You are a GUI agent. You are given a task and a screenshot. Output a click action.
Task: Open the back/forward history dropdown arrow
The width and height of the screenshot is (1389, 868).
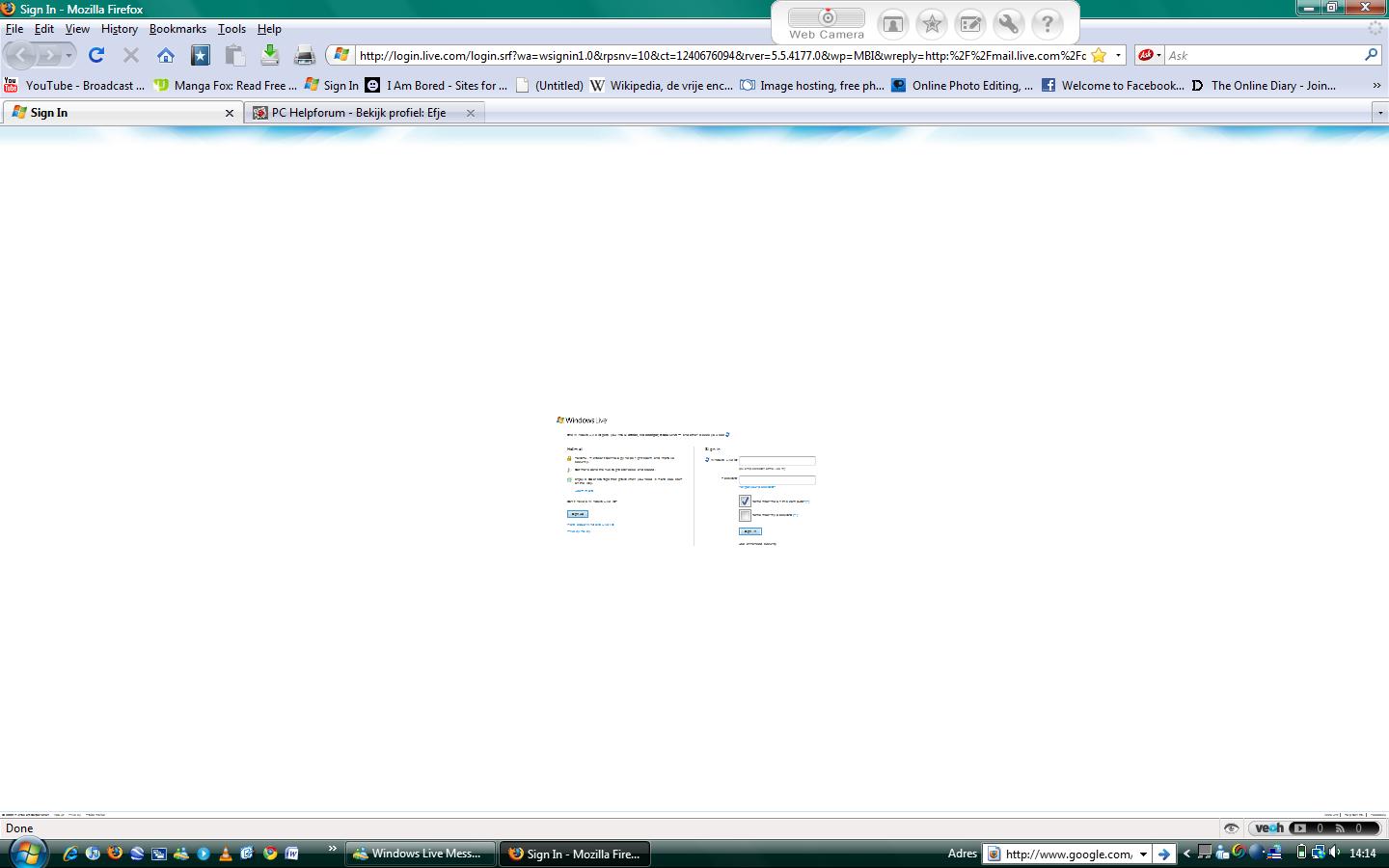click(68, 56)
